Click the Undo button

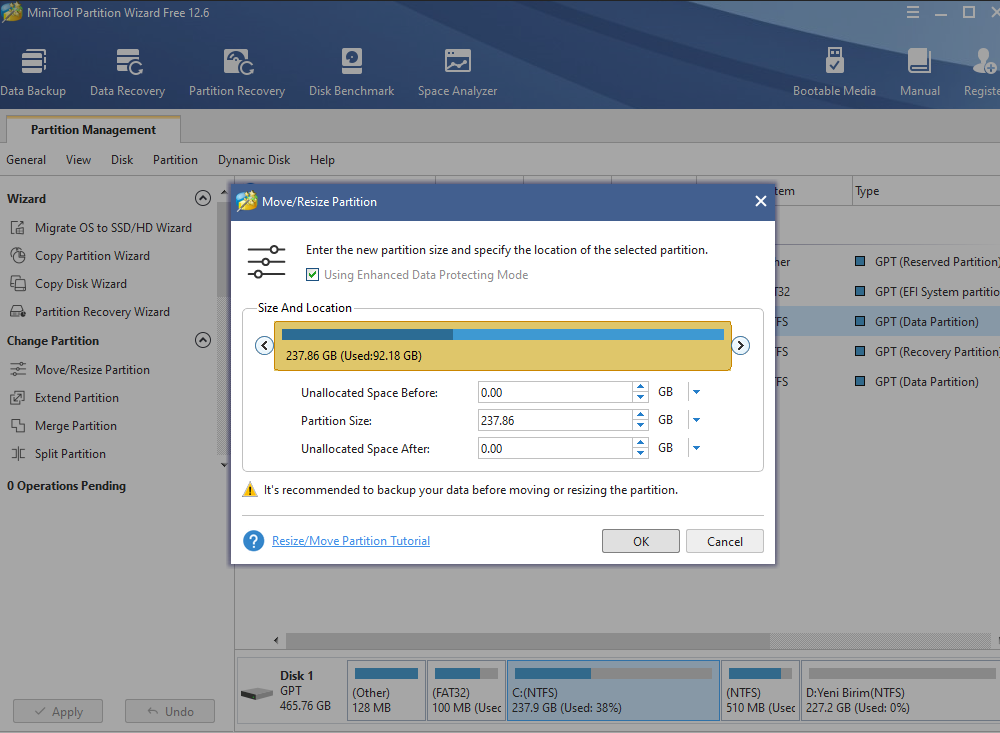pyautogui.click(x=170, y=711)
